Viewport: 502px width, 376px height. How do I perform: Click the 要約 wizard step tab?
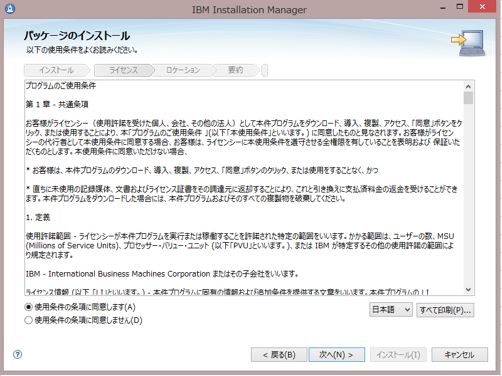235,70
